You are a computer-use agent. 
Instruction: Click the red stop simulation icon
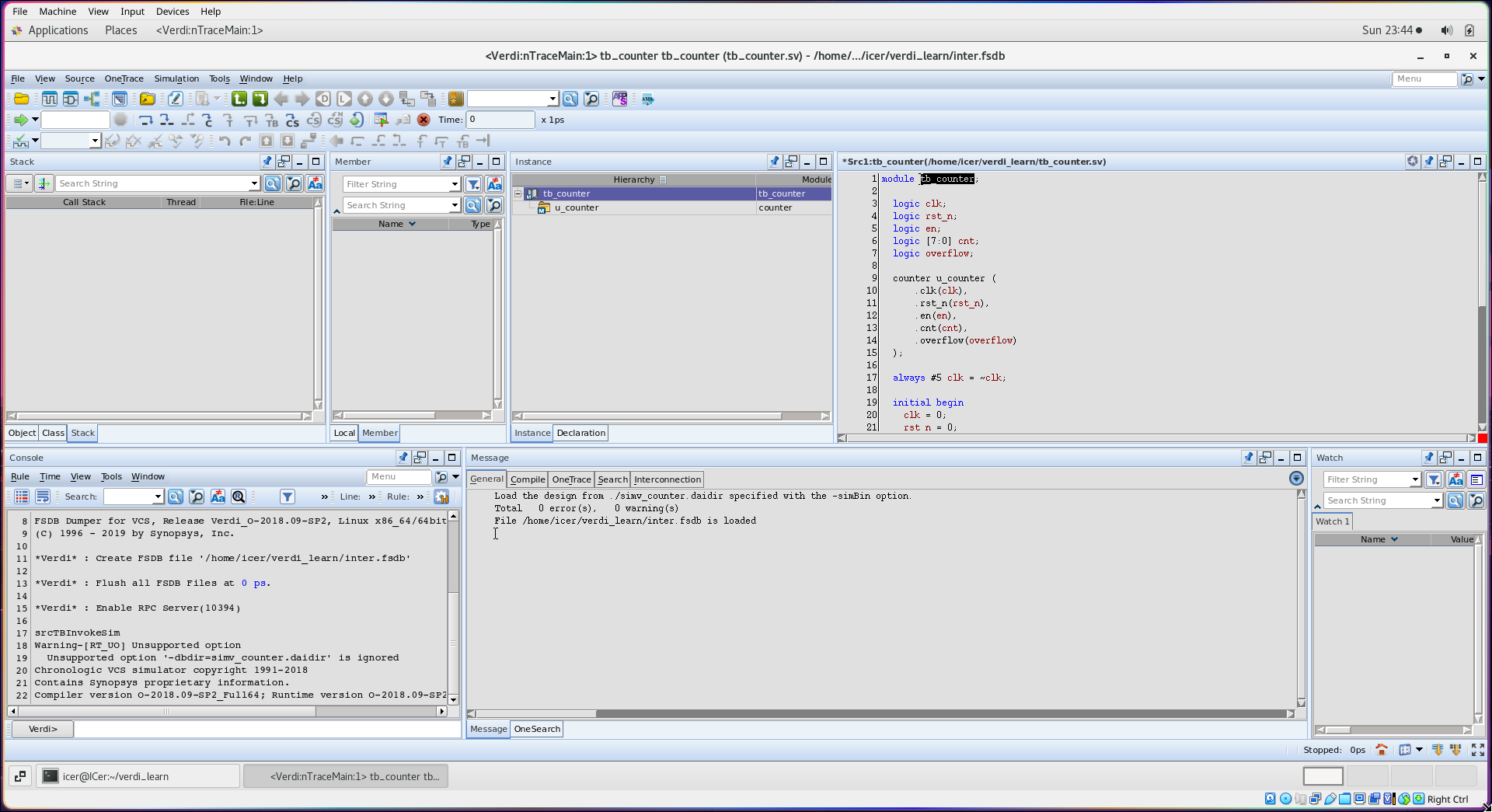pyautogui.click(x=424, y=120)
